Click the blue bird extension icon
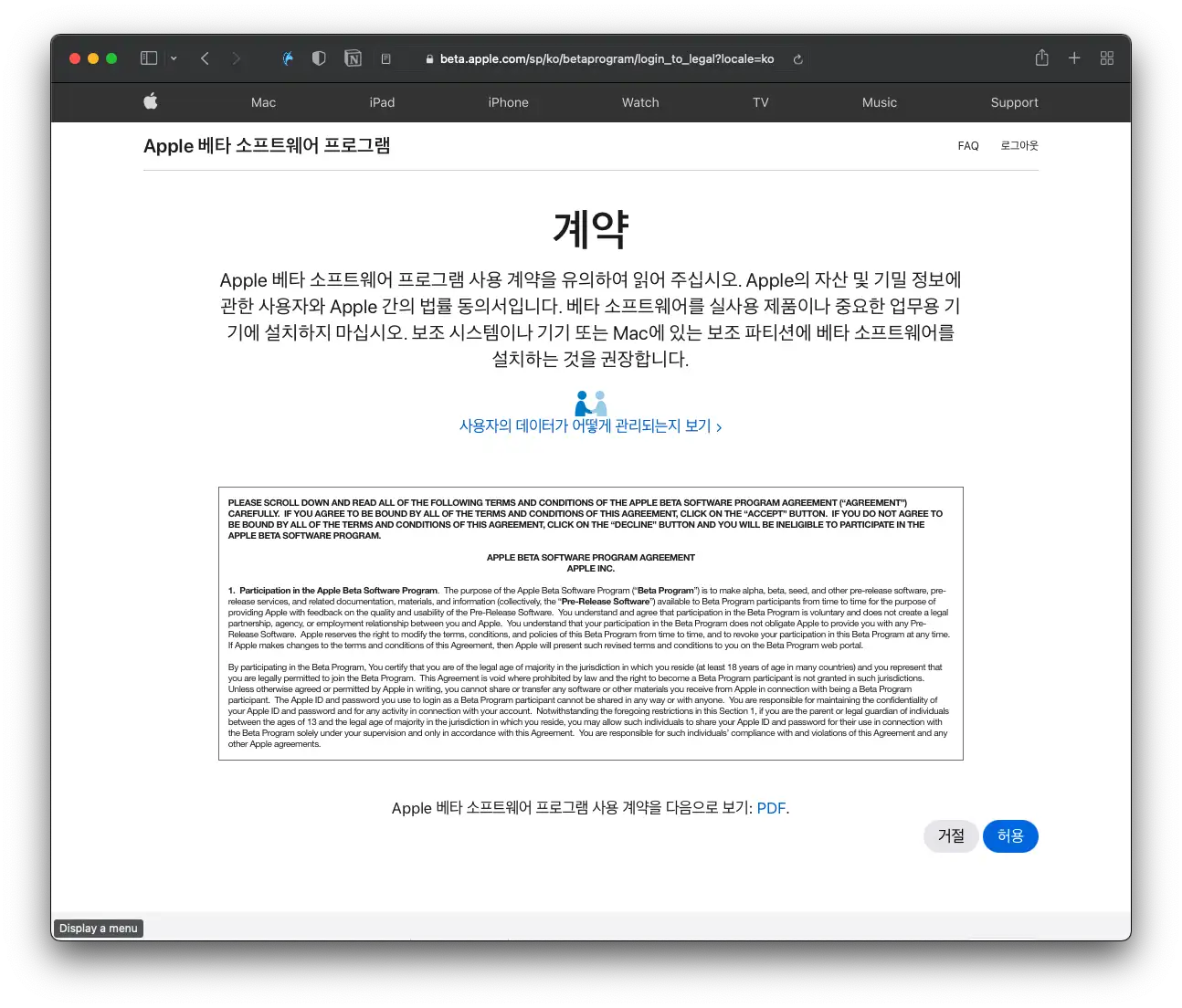Image resolution: width=1182 pixels, height=1008 pixels. point(288,58)
